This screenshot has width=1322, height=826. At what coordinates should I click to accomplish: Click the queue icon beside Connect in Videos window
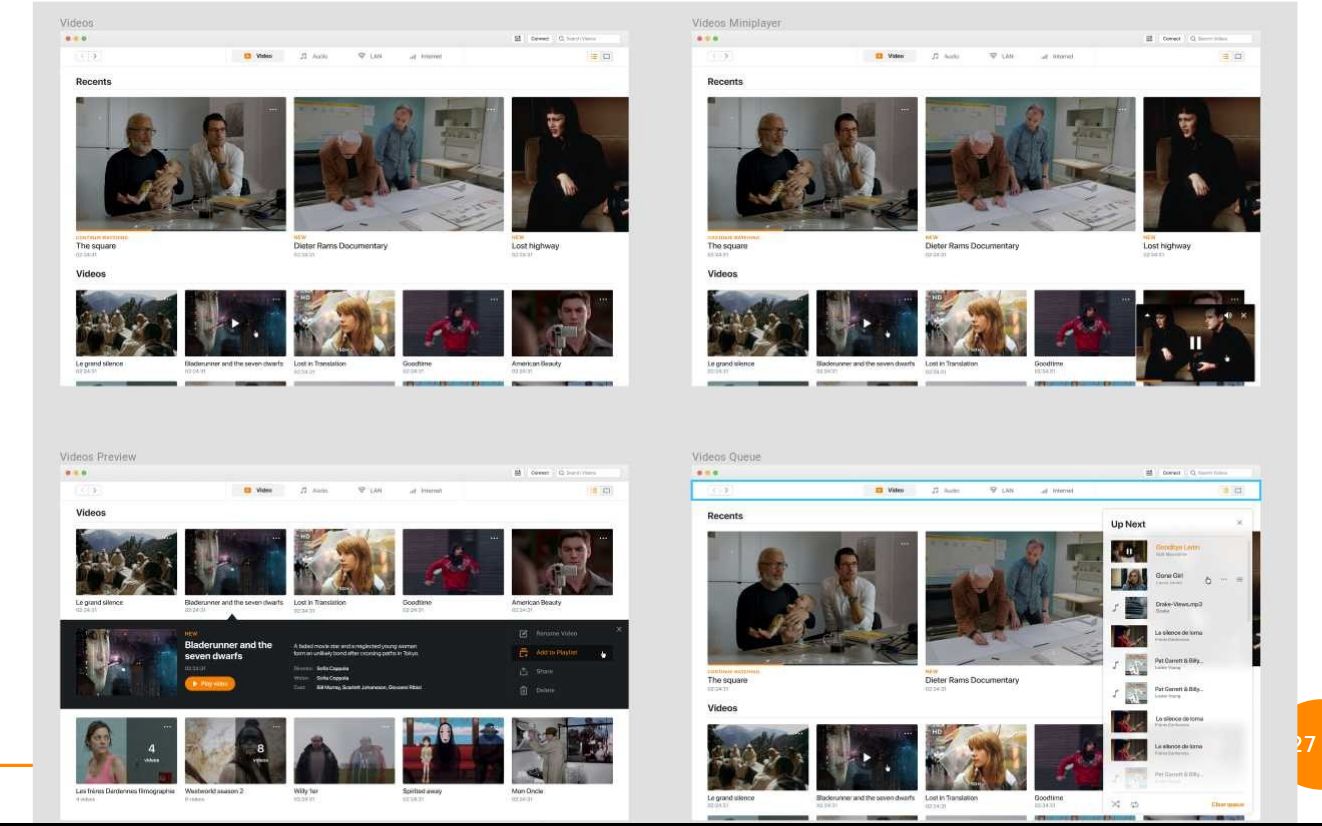coord(518,38)
